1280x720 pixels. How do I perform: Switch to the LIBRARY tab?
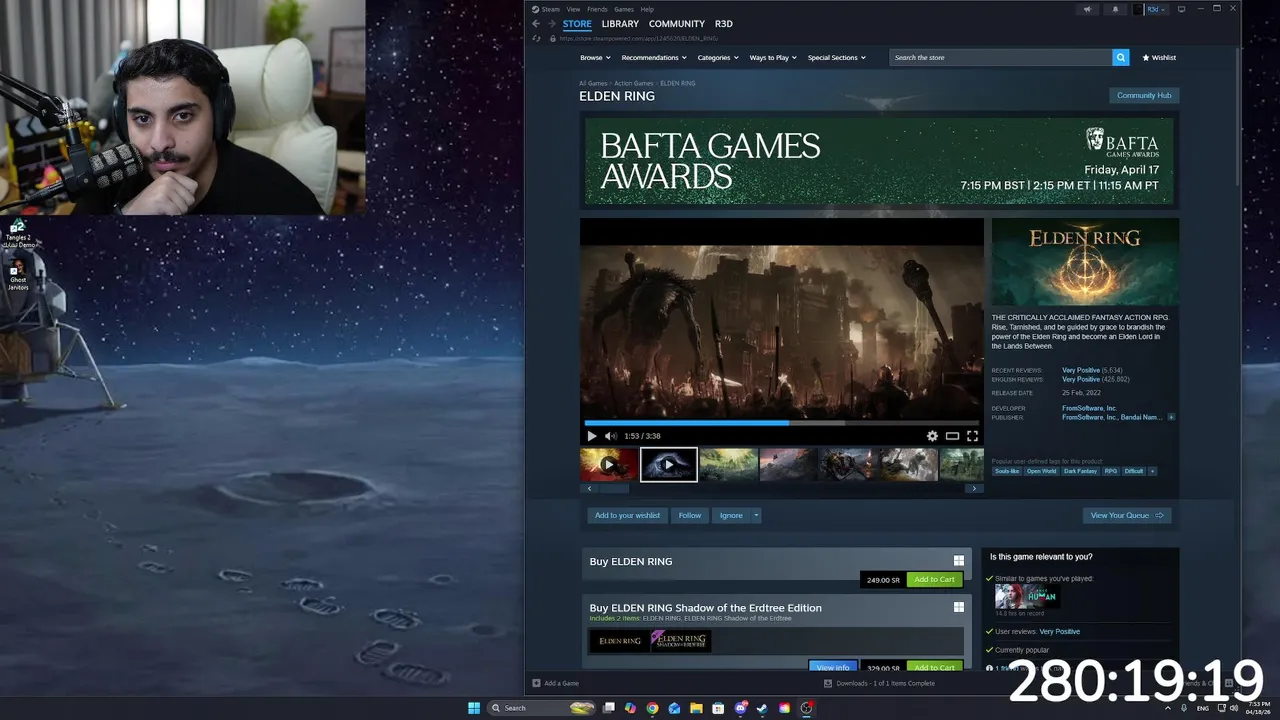coord(620,24)
